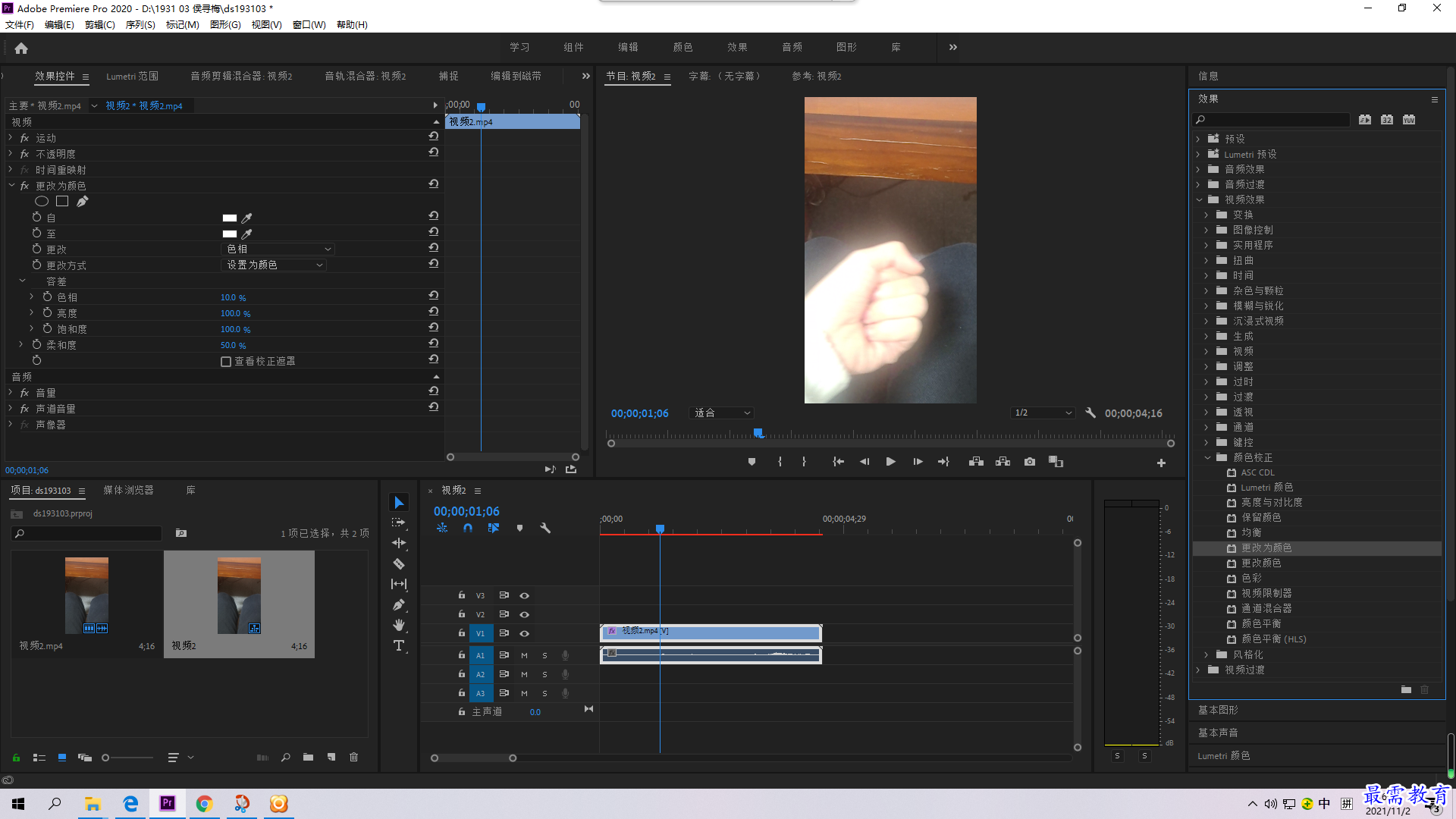Click the Extract button
The image size is (1456, 819).
[1003, 462]
